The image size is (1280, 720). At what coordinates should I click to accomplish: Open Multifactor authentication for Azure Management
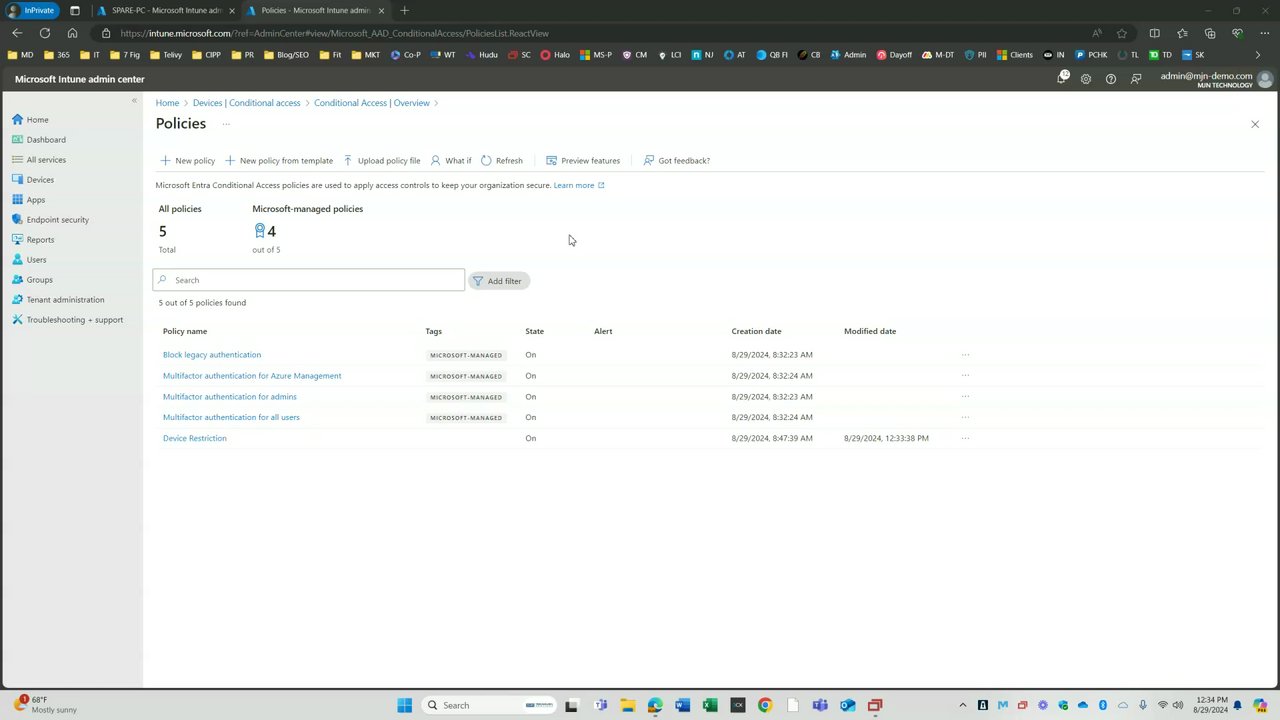click(252, 376)
